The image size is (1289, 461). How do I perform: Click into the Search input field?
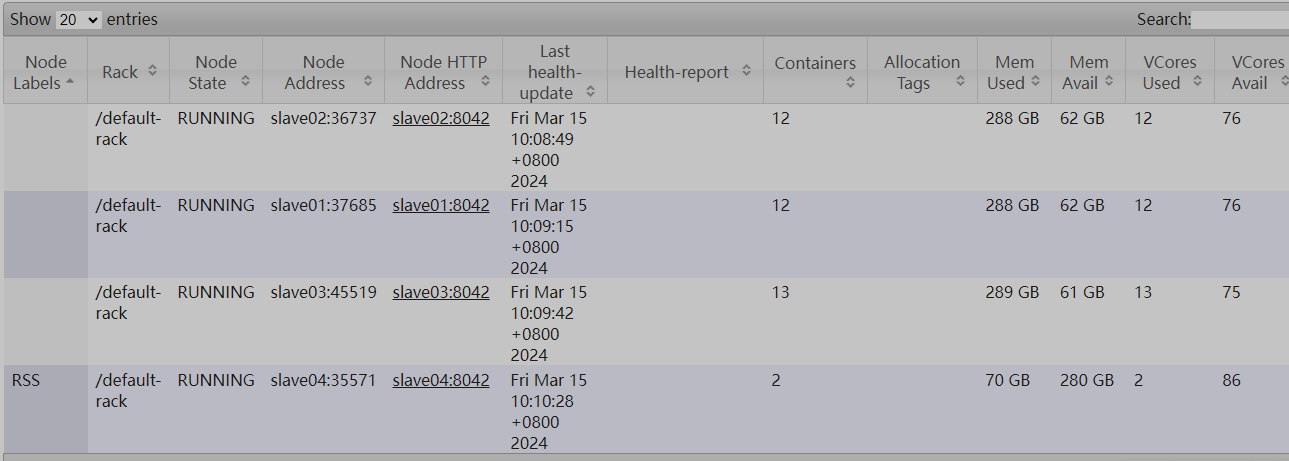point(1239,19)
